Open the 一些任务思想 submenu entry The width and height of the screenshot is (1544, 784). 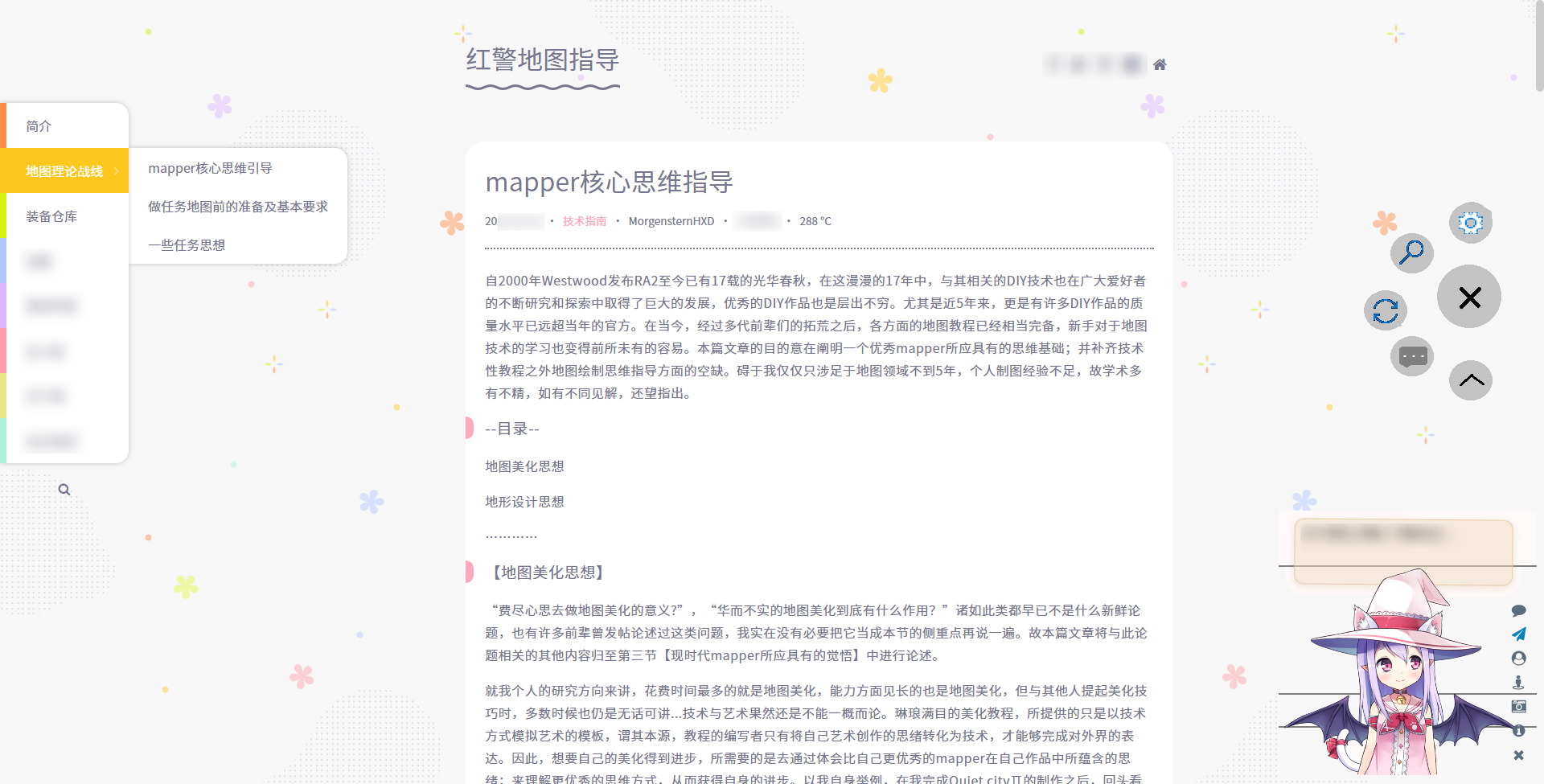pos(187,245)
